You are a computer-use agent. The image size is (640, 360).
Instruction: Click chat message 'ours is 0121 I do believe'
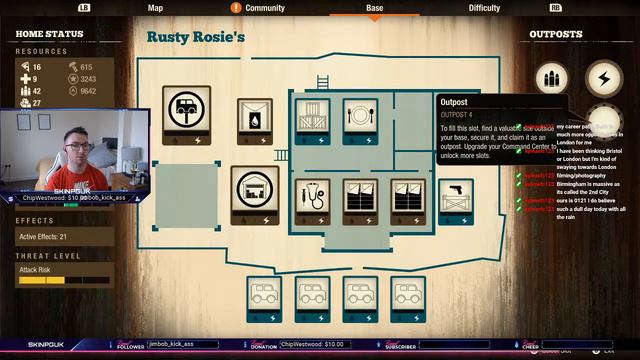pos(585,200)
